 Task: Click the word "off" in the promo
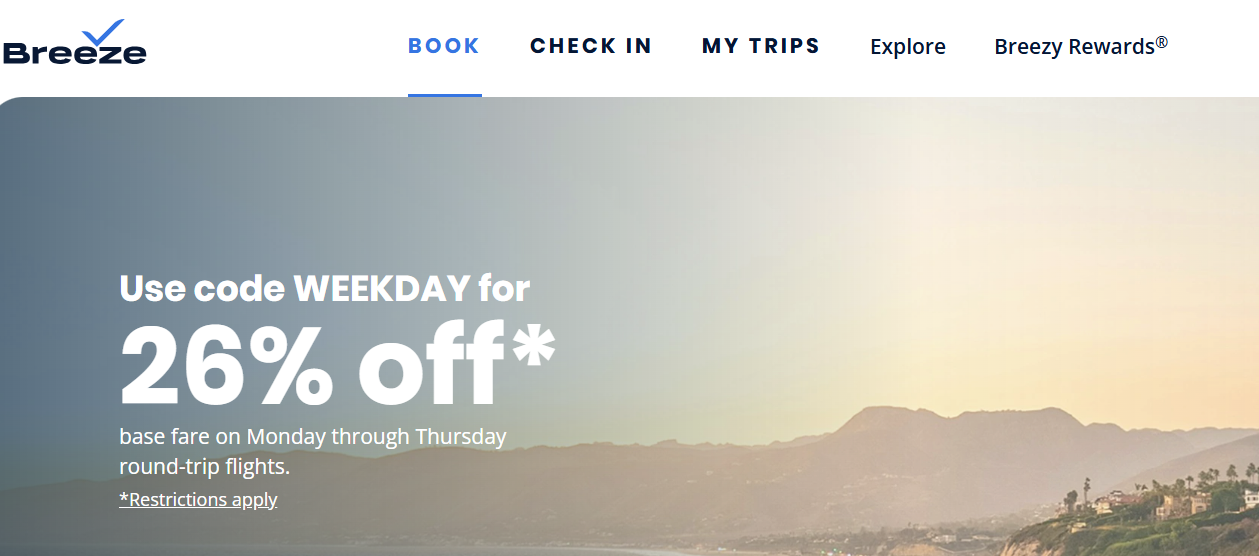tap(432, 366)
